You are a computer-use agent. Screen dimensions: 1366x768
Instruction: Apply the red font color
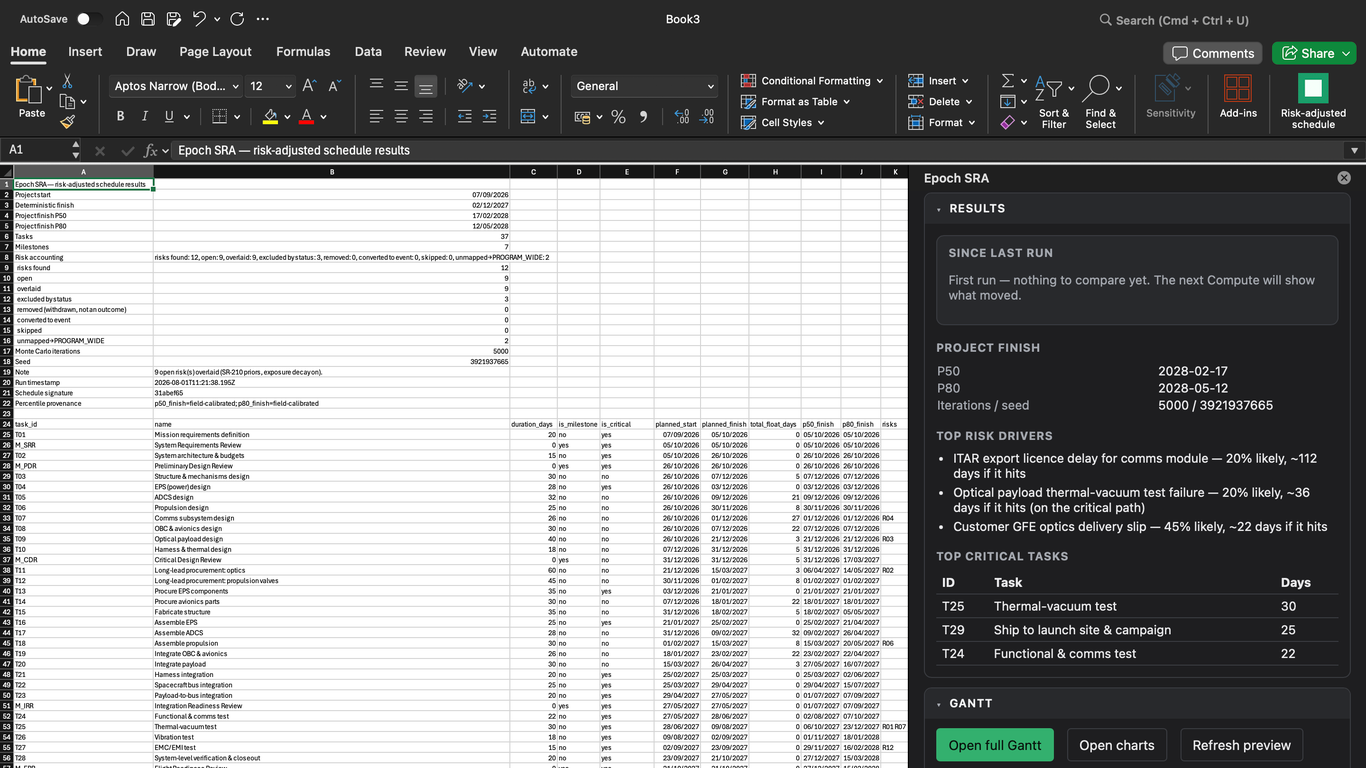point(307,116)
